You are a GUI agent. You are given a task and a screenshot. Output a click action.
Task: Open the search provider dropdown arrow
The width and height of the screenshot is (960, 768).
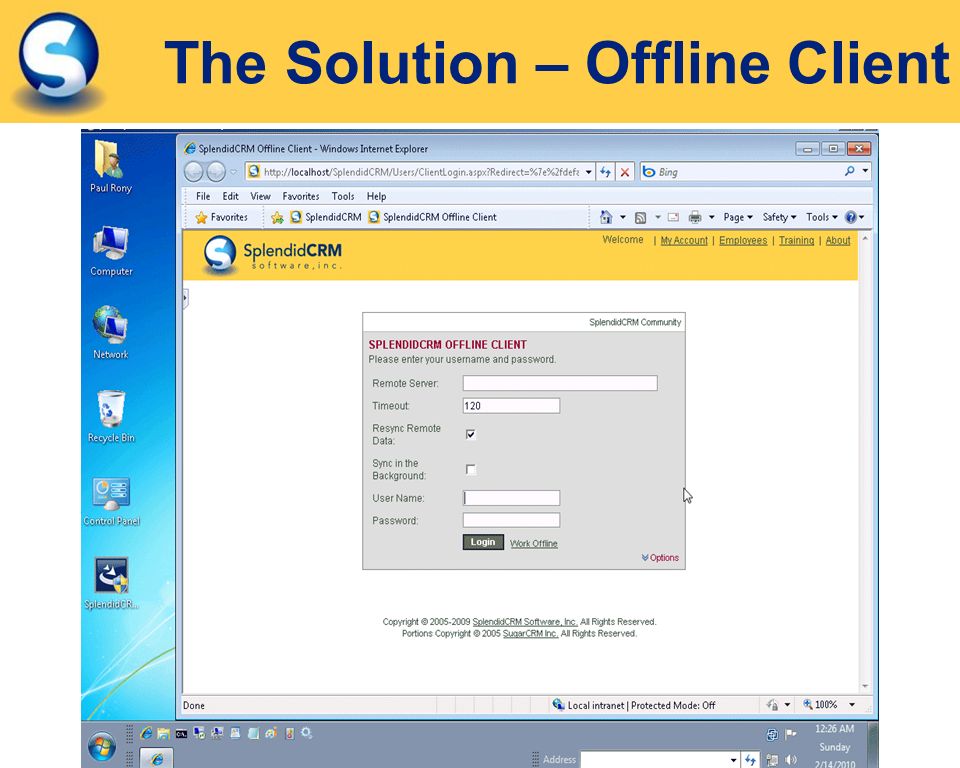tap(865, 171)
